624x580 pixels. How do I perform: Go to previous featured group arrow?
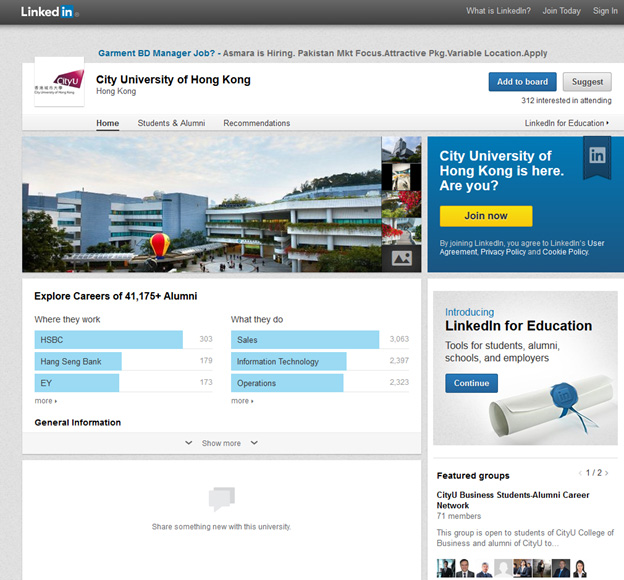[580, 473]
